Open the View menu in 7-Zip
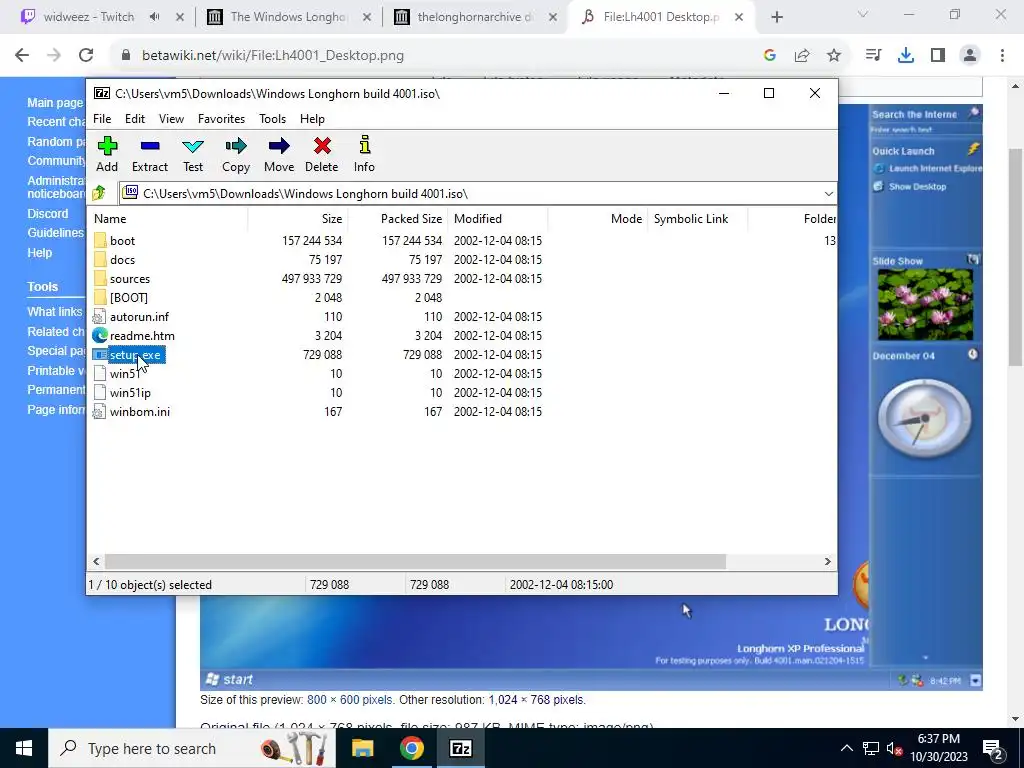The height and width of the screenshot is (768, 1024). click(171, 119)
